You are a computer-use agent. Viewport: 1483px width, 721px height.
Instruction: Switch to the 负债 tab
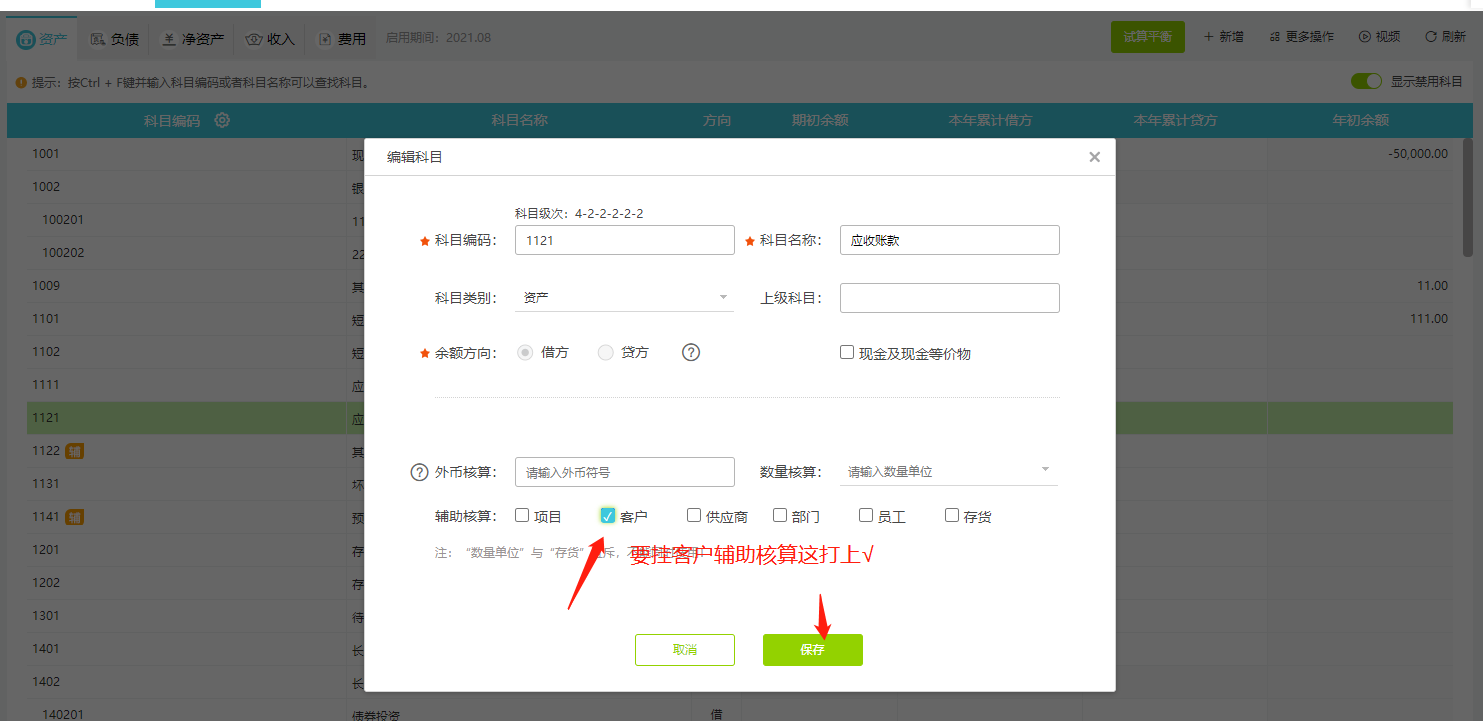[x=114, y=39]
